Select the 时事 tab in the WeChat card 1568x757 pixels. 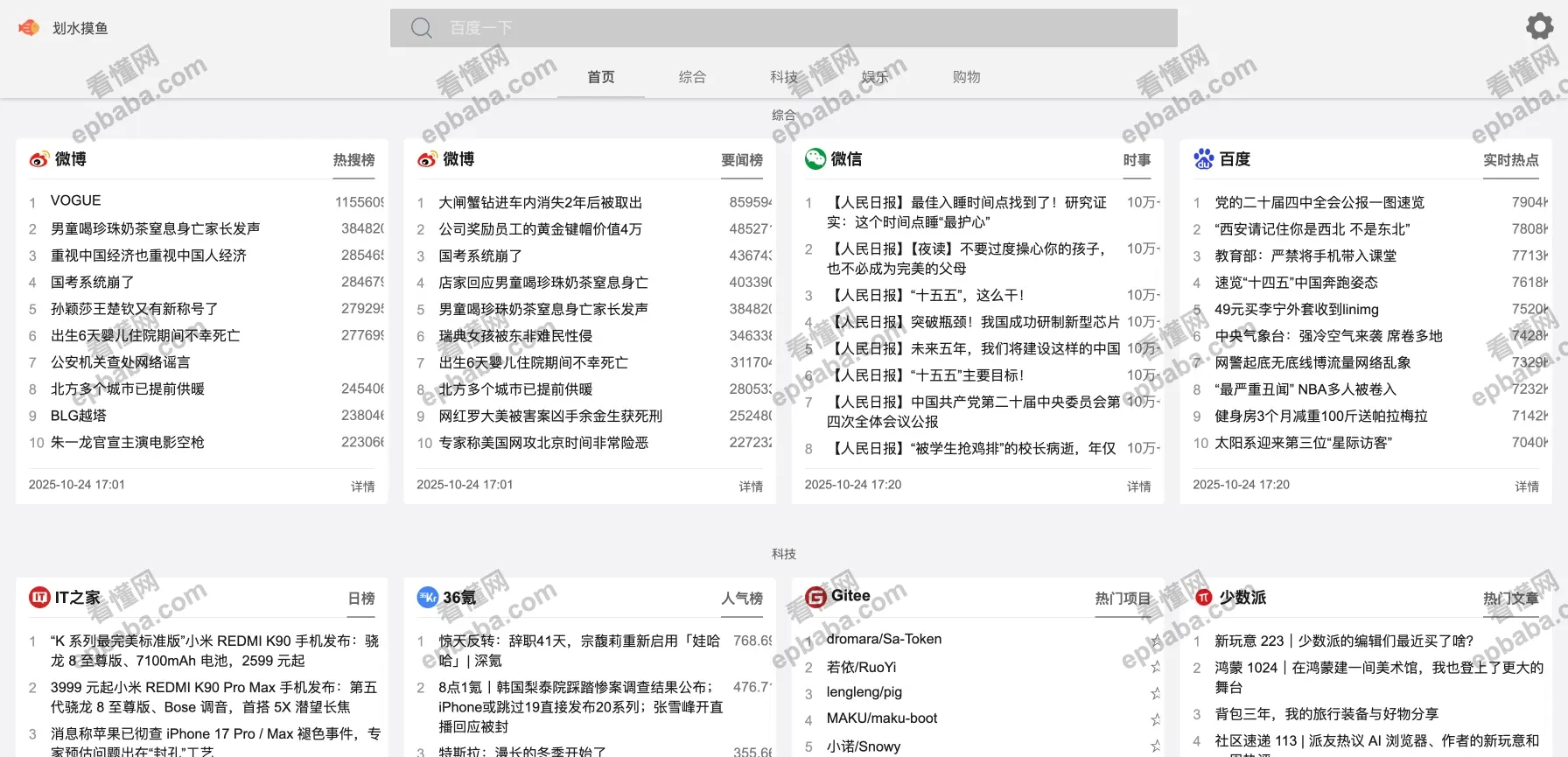tap(1137, 160)
